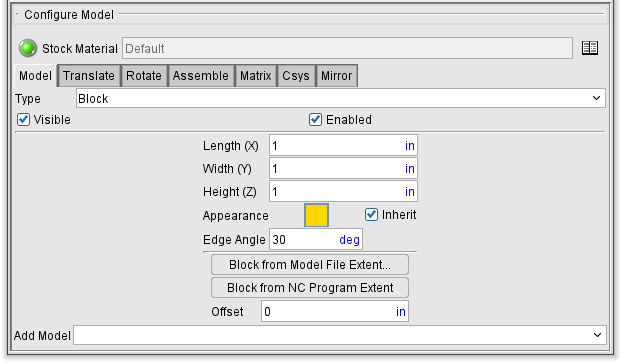This screenshot has width=621, height=362.
Task: Open the stock material library book icon
Action: click(x=590, y=48)
